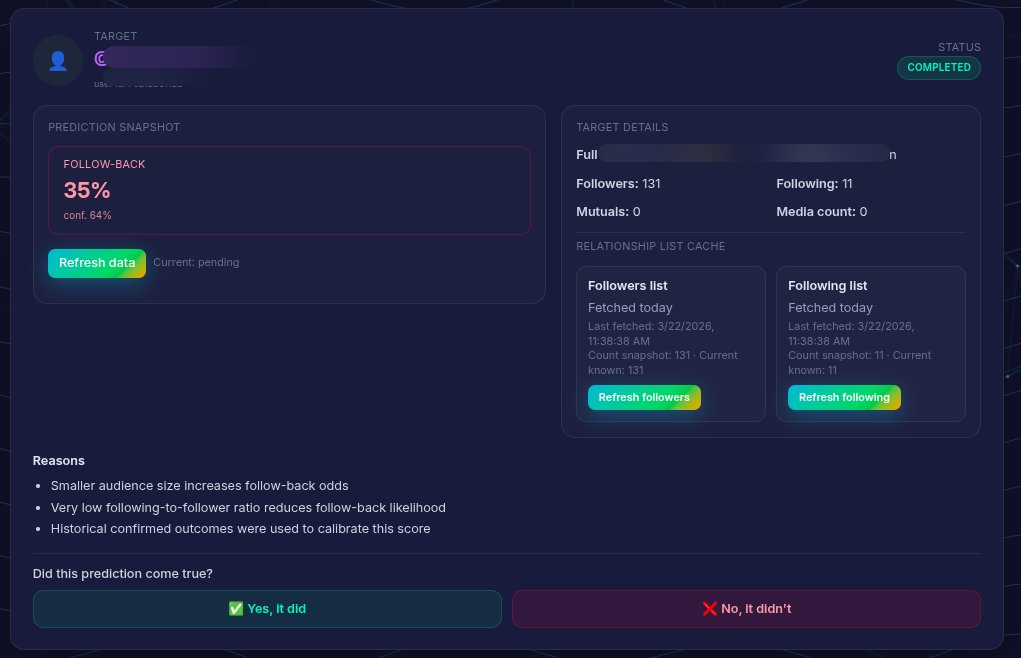The height and width of the screenshot is (658, 1021).
Task: Confirm prediction with Yes, it did
Action: (x=267, y=609)
